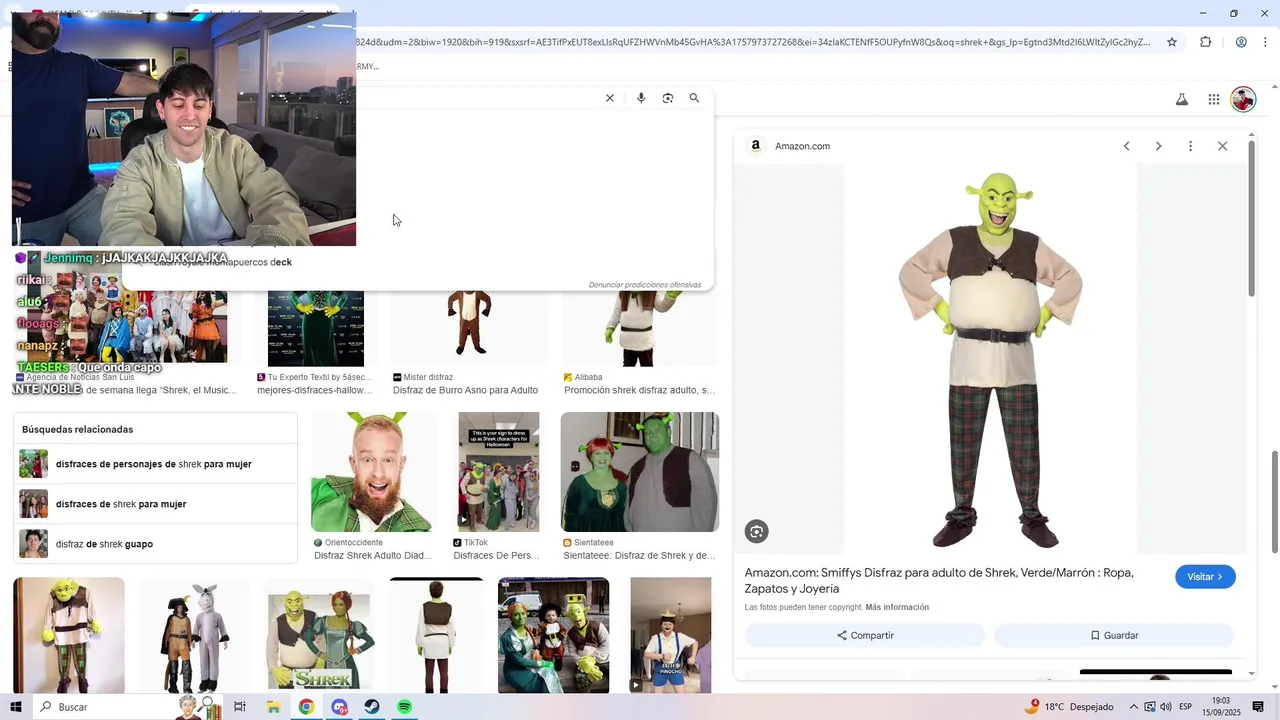Open Chrome extensions puzzle icon

pos(1205,42)
